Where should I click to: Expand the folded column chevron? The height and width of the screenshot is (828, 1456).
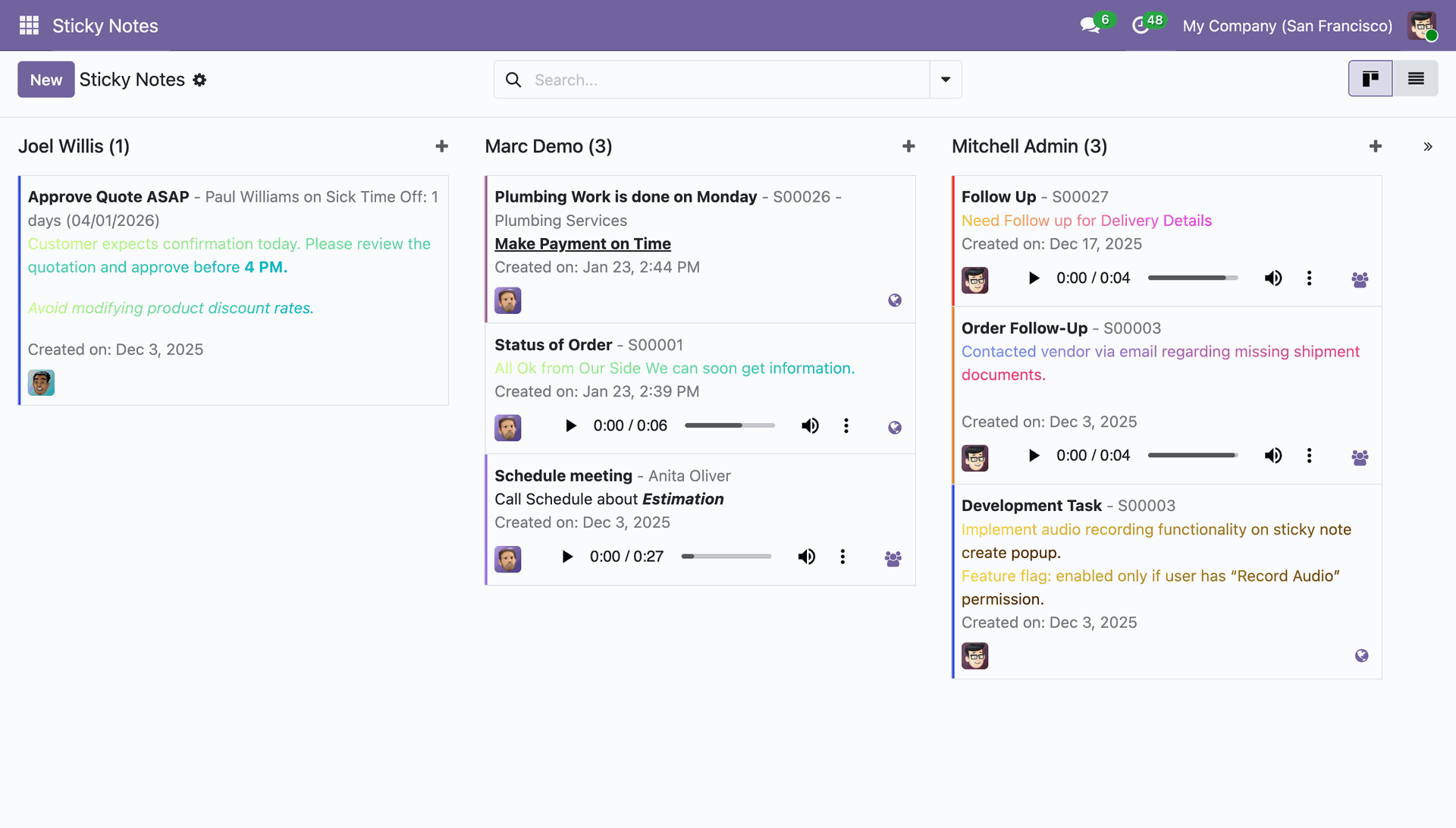pos(1428,147)
